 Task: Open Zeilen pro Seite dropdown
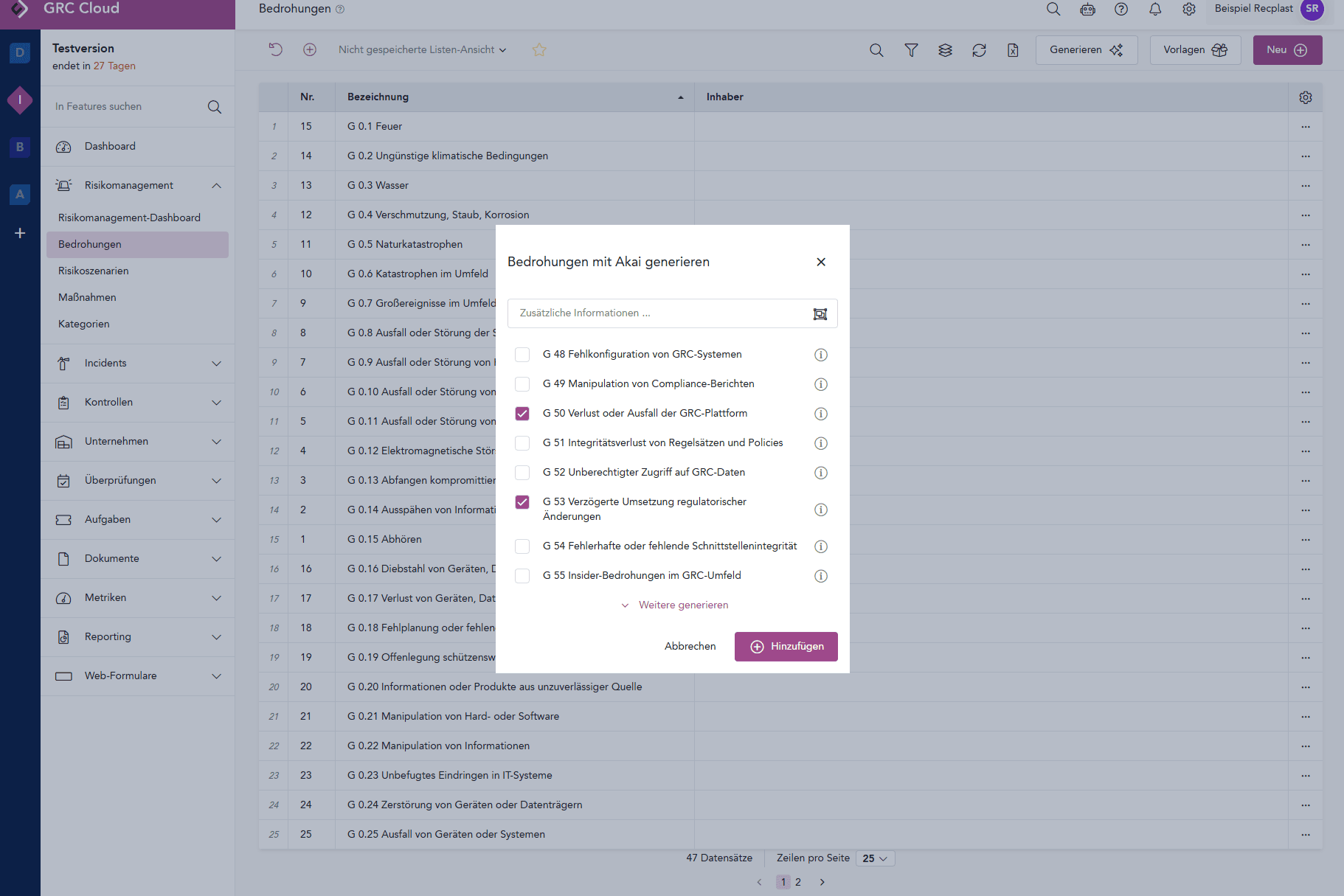coord(875,858)
